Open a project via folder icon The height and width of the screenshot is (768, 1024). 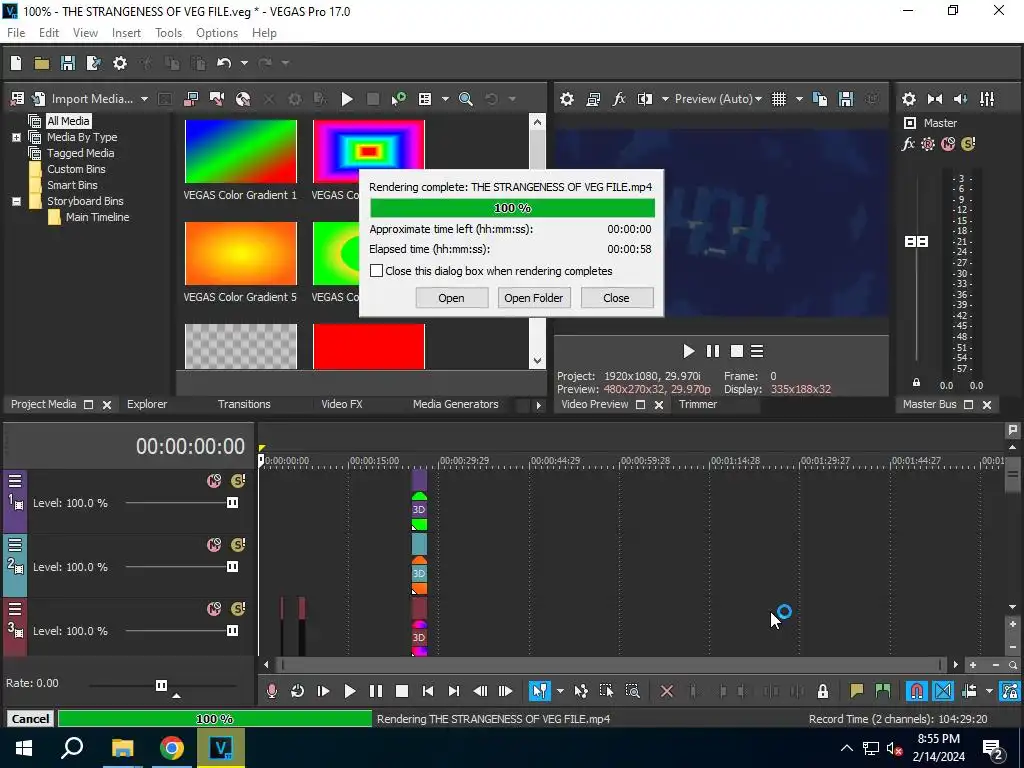point(42,63)
